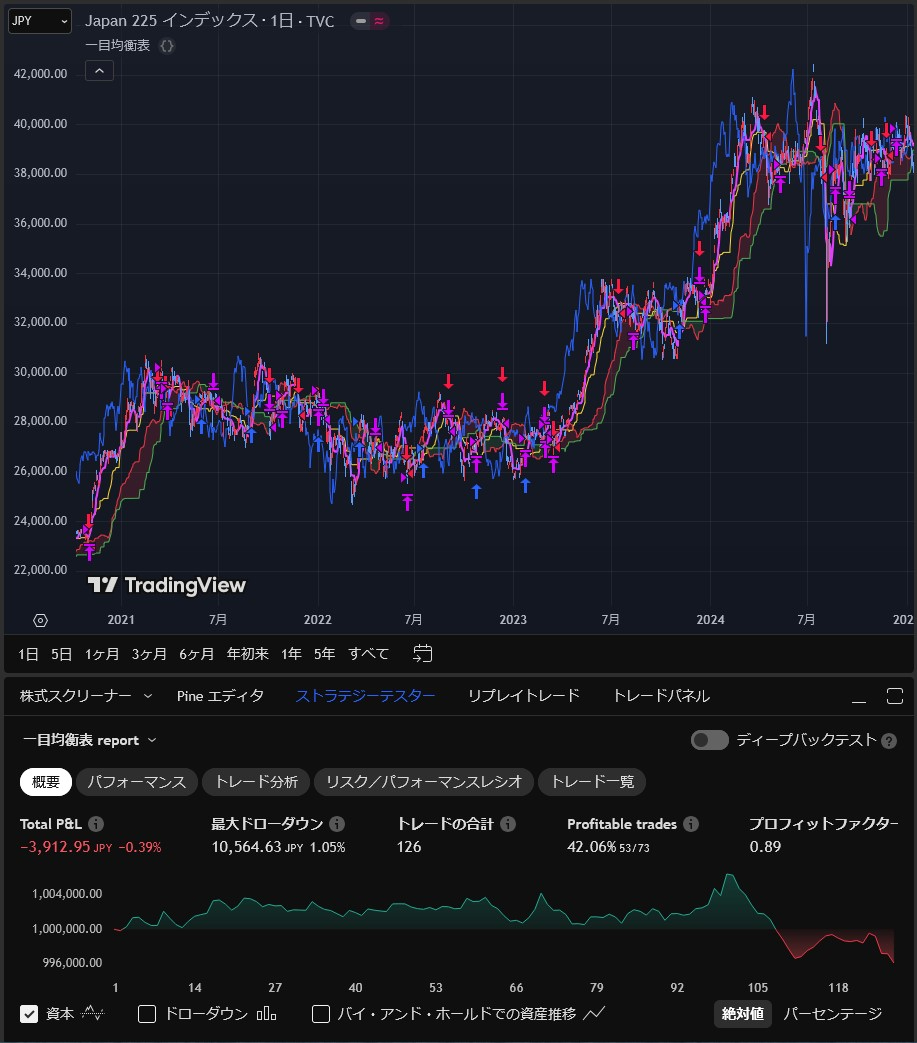Screen dimensions: 917x1043
Task: Open the JPY currency dropdown
Action: 39,21
